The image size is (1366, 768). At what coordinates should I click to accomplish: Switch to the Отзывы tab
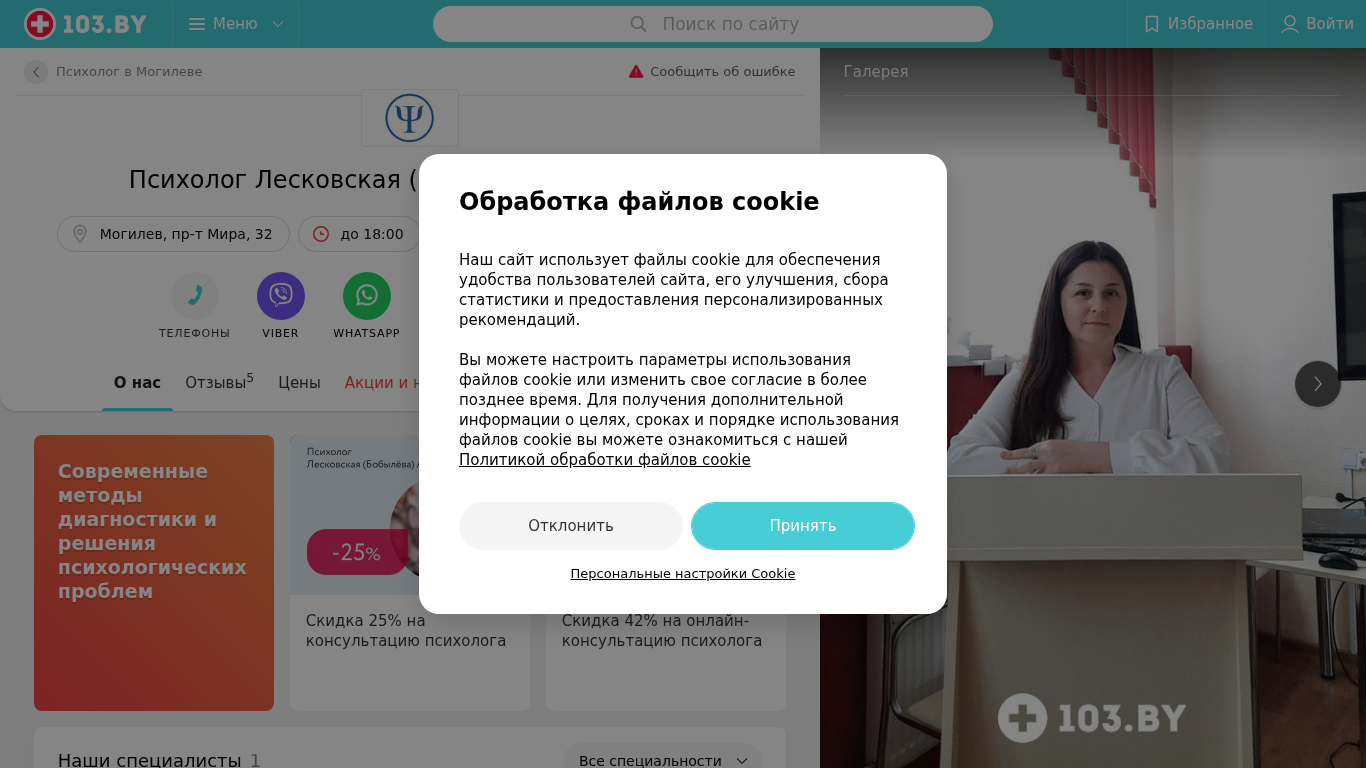click(219, 382)
